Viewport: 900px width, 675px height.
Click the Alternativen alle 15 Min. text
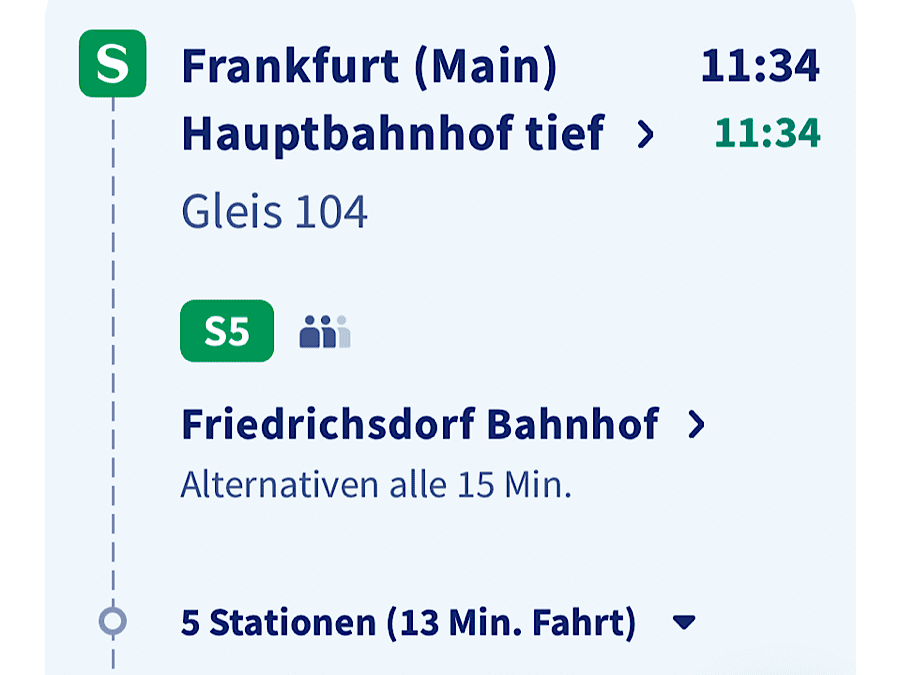click(x=377, y=484)
